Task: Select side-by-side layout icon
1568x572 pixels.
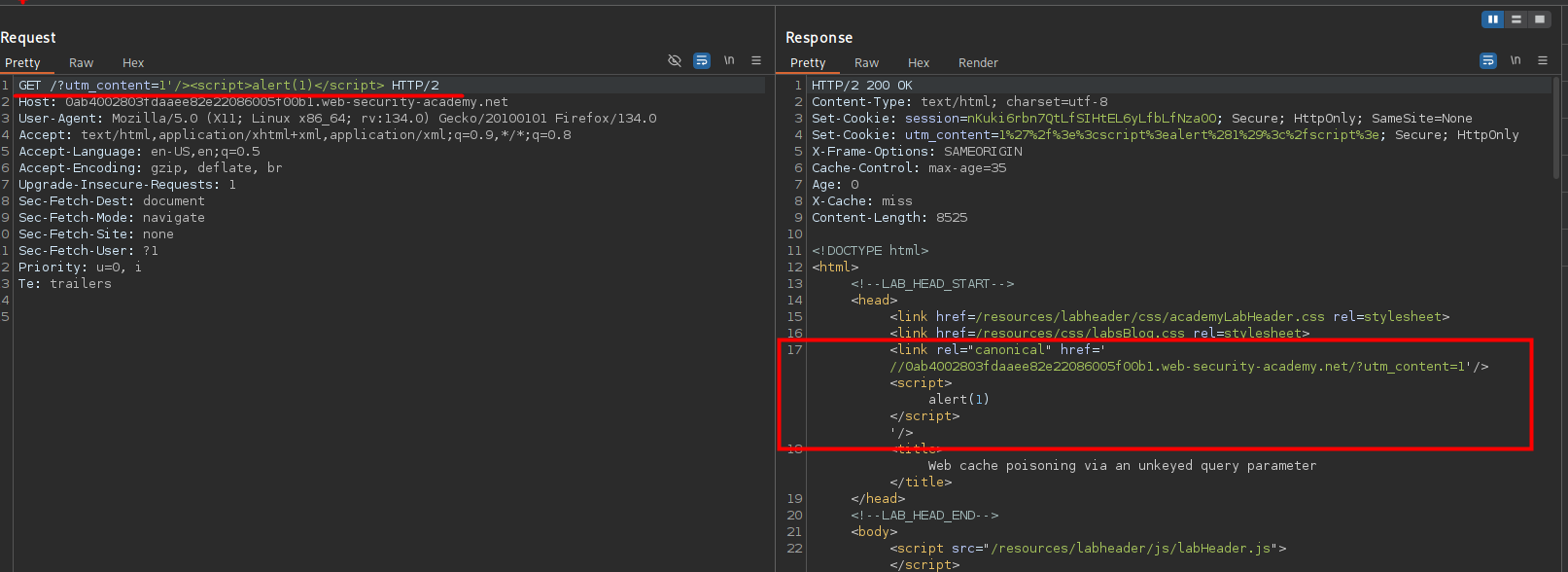Action: tap(1493, 19)
